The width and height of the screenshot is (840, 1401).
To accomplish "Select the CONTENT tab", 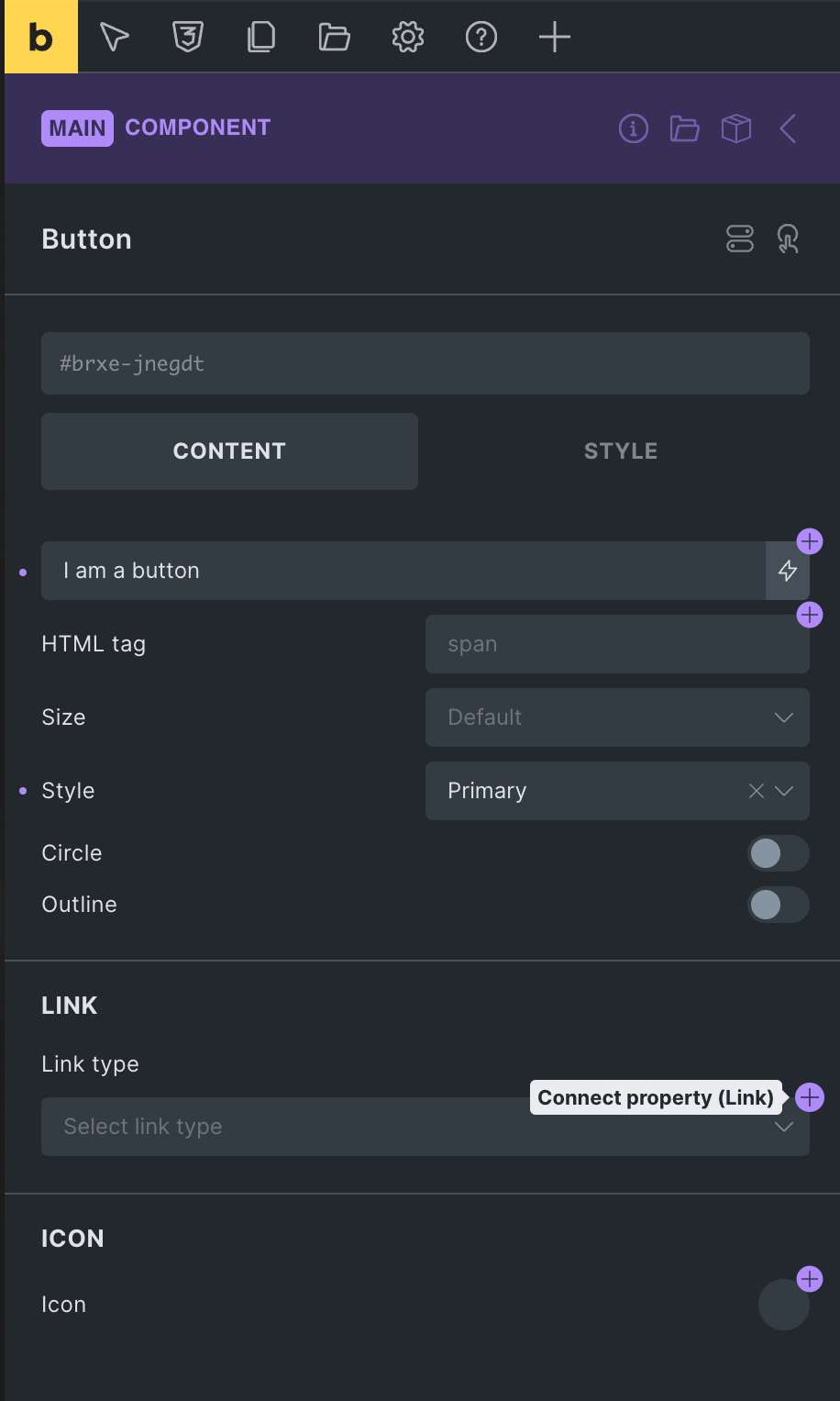I will click(x=229, y=451).
